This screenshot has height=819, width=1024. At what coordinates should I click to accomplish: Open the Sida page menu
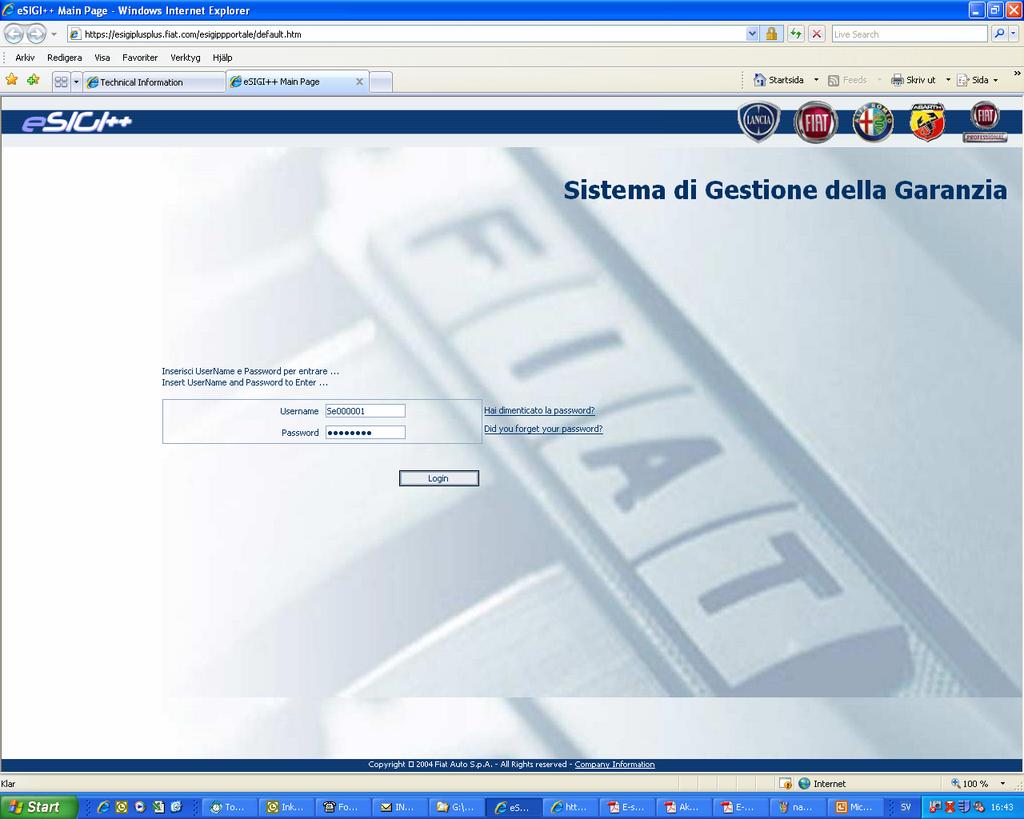978,80
